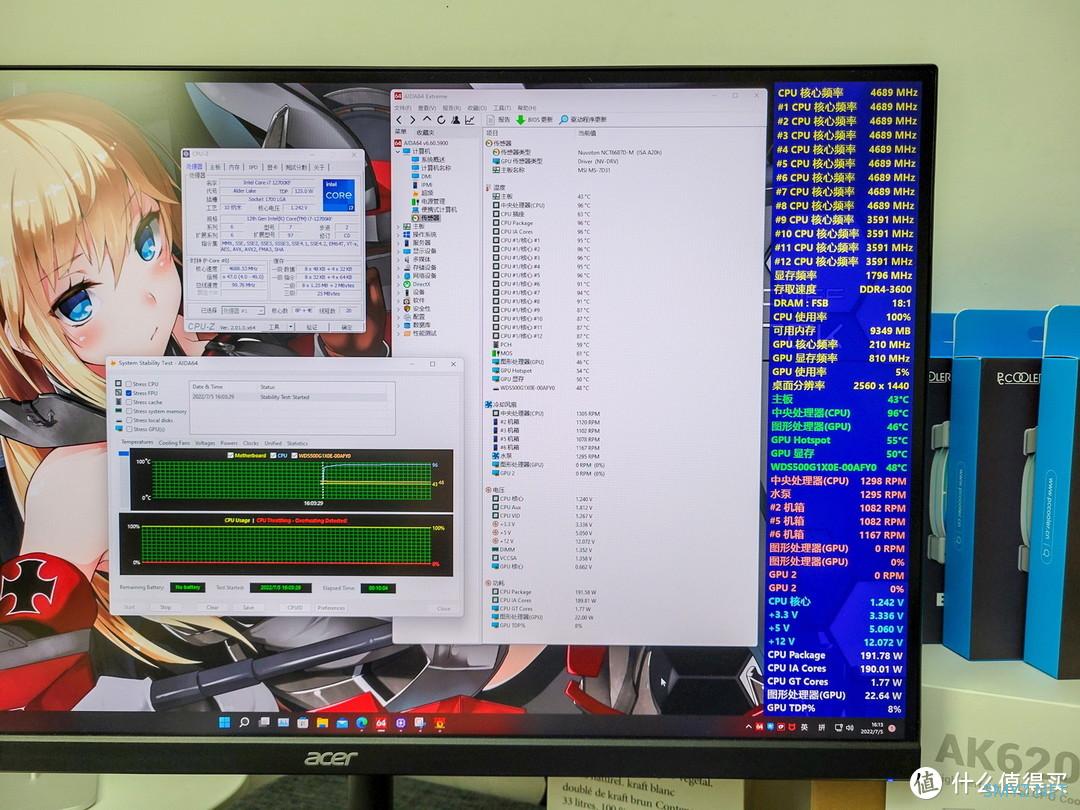Switch to 收藏夹 tab in AIDA64 sidebar
1080x810 pixels.
426,132
